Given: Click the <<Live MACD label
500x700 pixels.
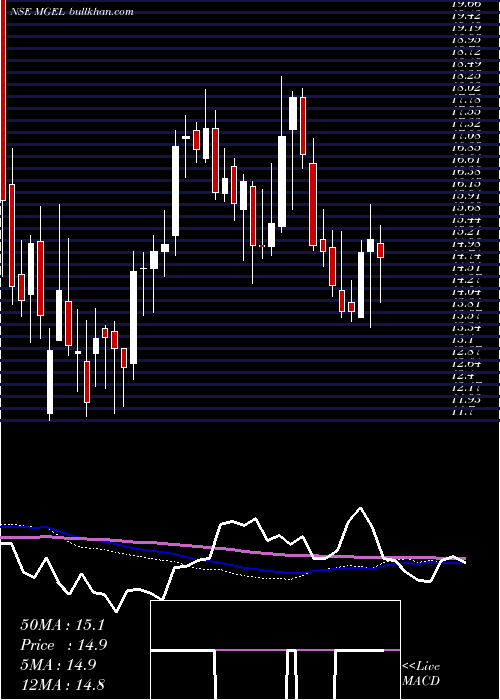Looking at the screenshot, I should [421, 674].
